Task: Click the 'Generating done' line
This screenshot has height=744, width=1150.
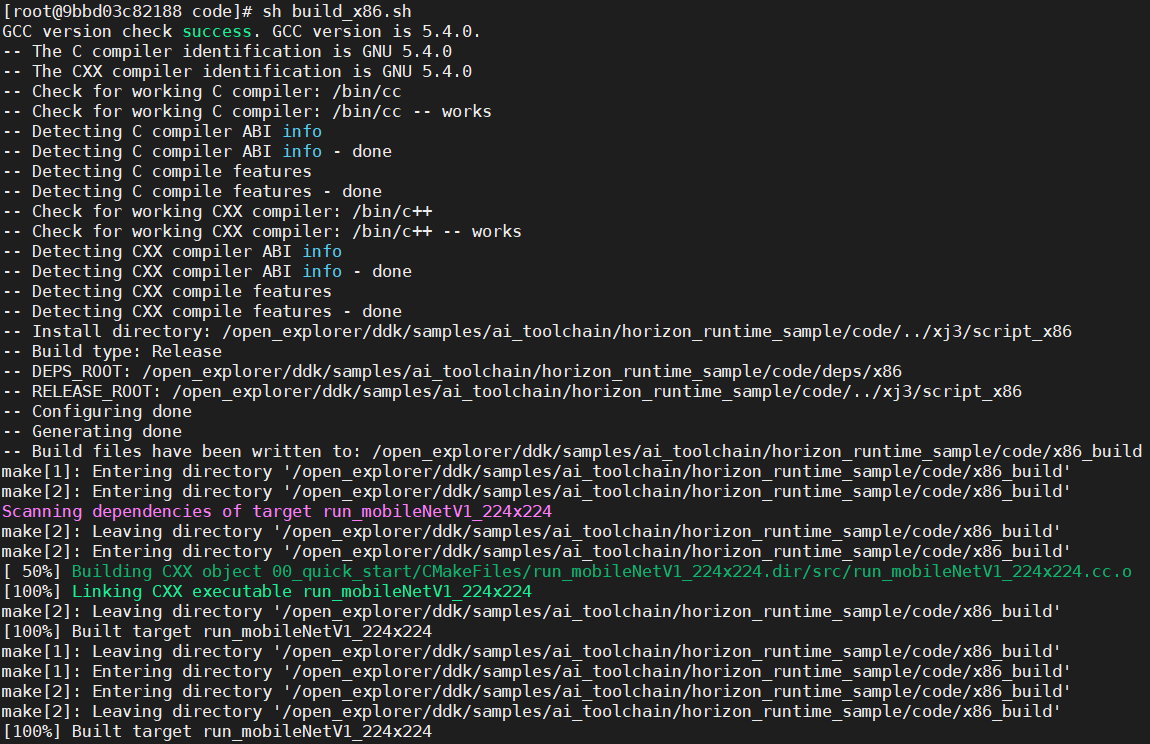Action: (x=92, y=431)
